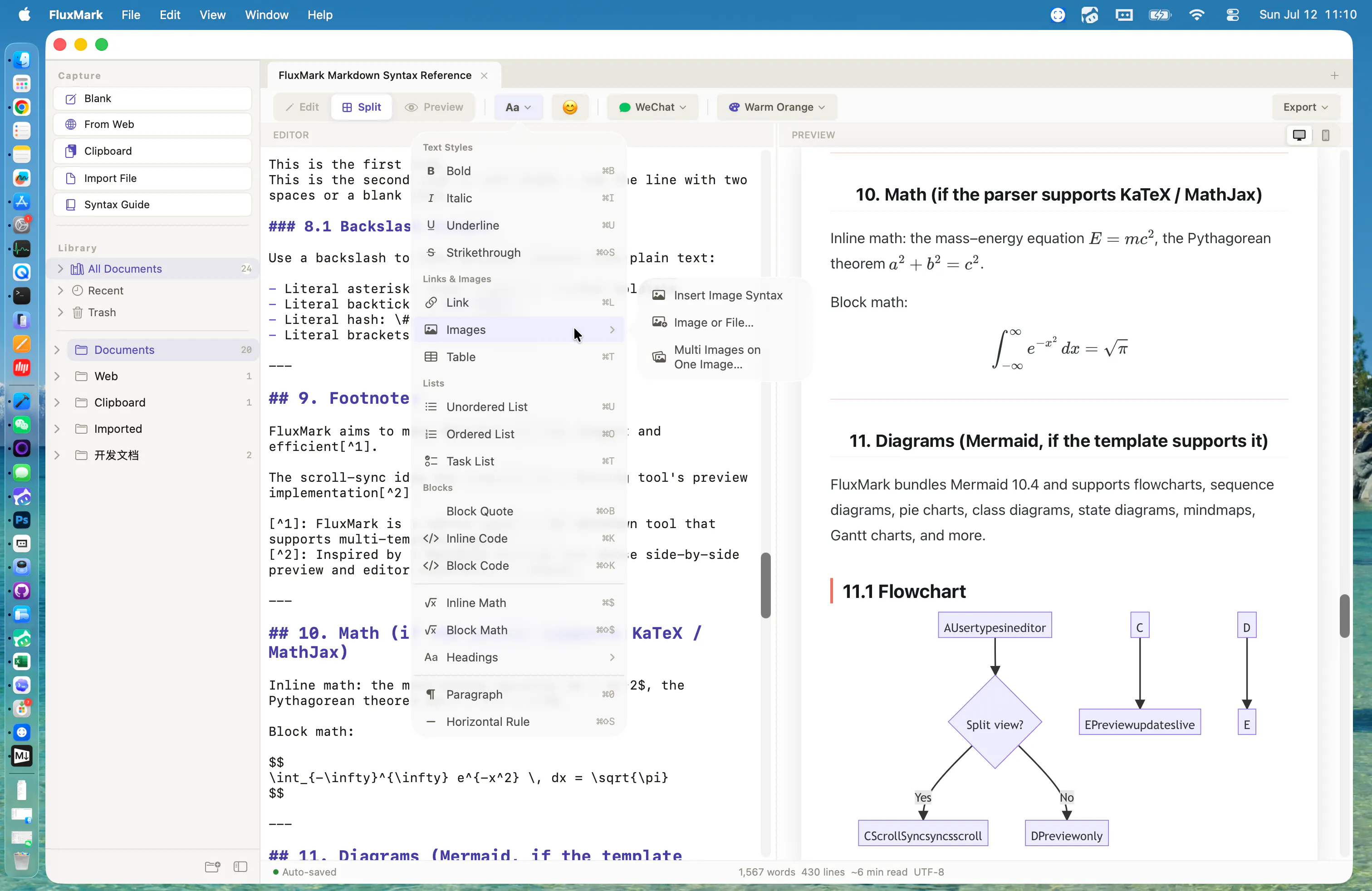Select the 开发文档 folder
This screenshot has width=1372, height=891.
point(162,455)
